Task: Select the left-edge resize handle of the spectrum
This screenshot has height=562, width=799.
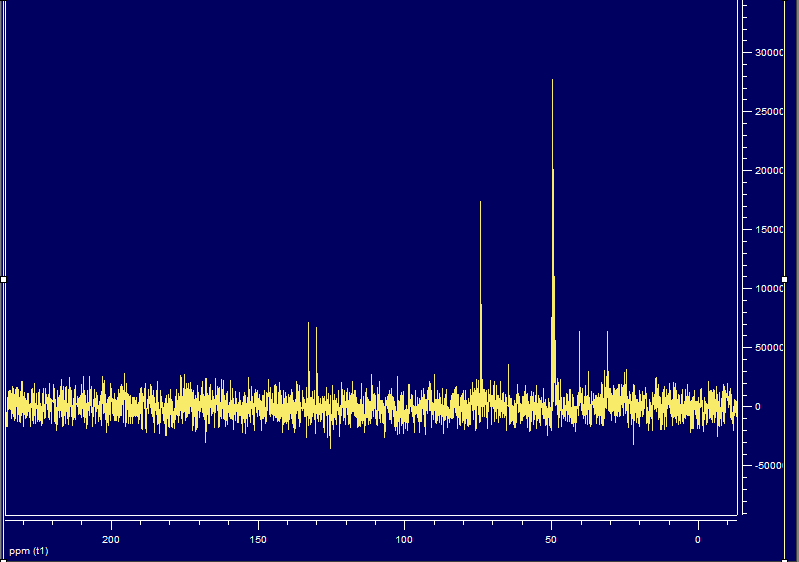Action: 3,279
